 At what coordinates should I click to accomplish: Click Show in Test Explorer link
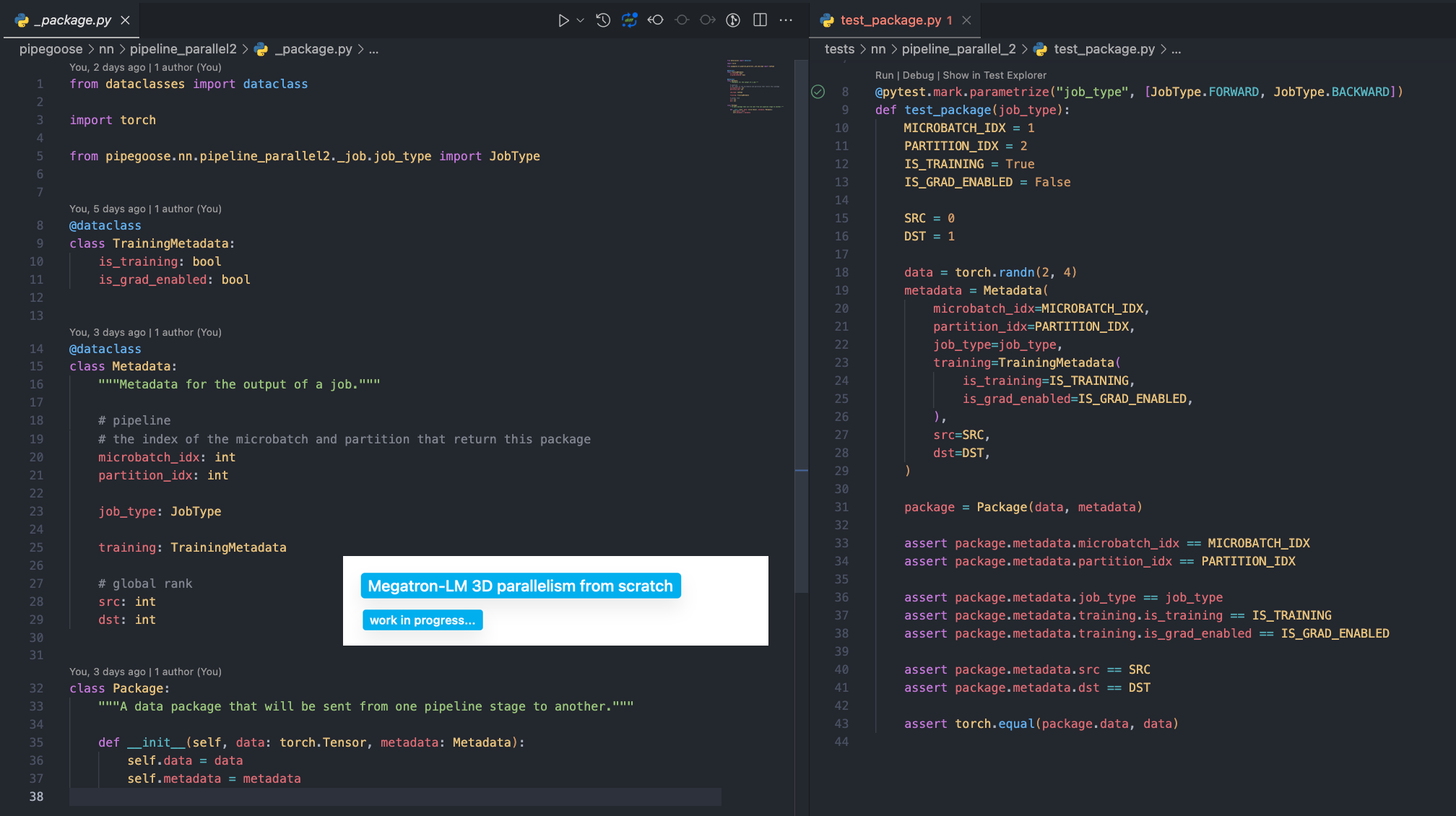click(994, 75)
